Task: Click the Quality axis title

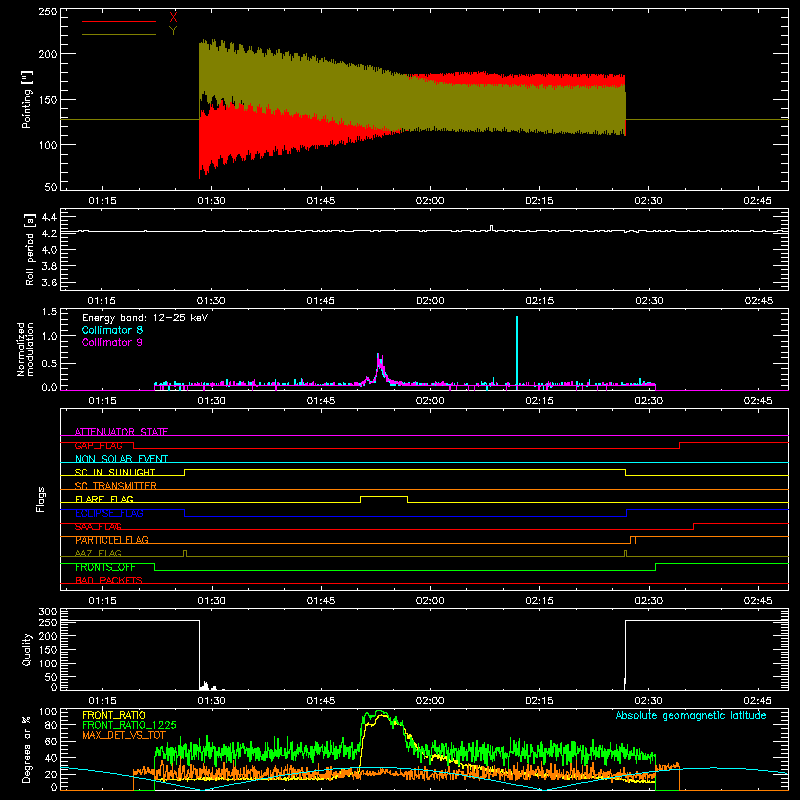Action: pos(27,649)
